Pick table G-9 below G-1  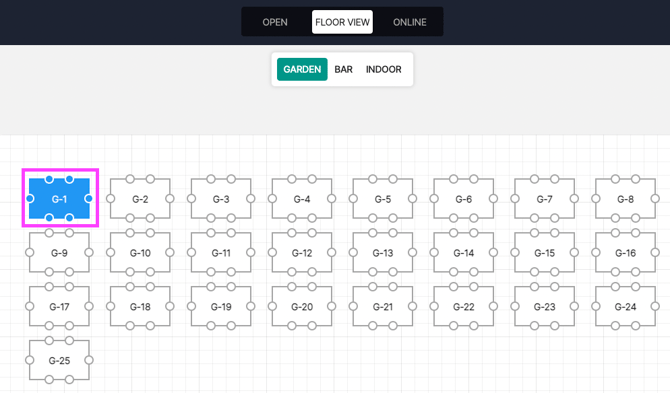click(59, 252)
